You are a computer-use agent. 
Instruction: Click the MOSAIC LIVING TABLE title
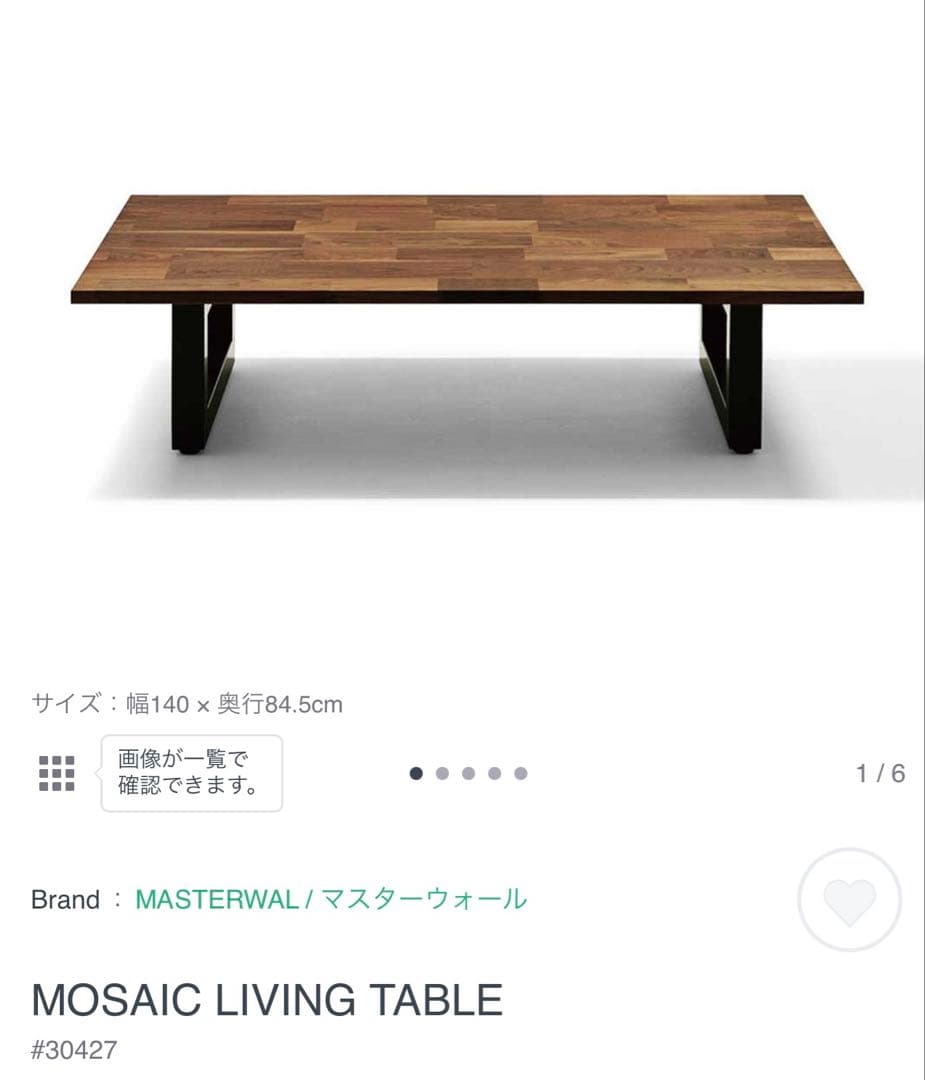[x=267, y=1000]
